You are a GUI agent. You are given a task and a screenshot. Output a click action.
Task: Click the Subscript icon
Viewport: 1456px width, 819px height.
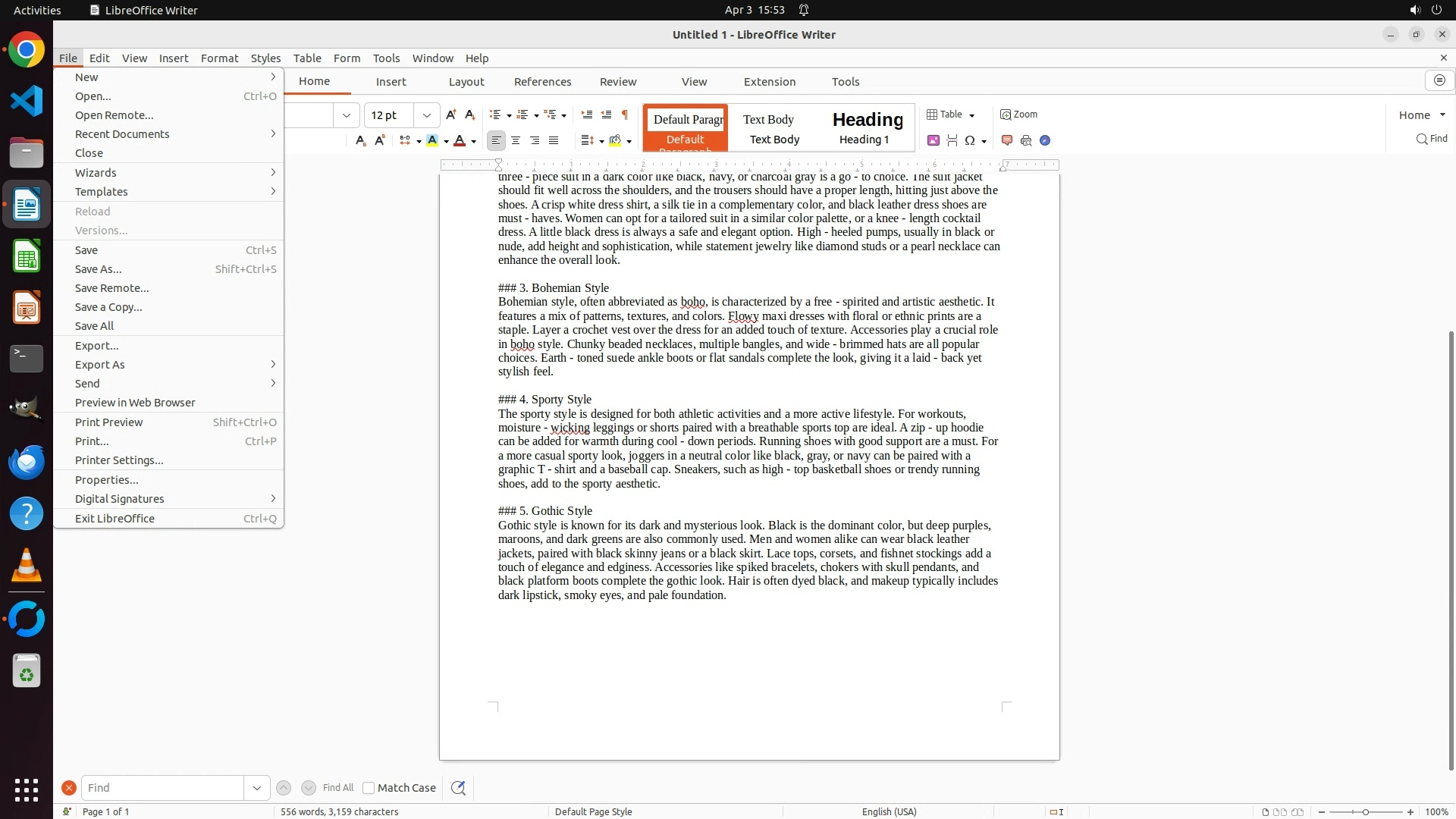361,140
